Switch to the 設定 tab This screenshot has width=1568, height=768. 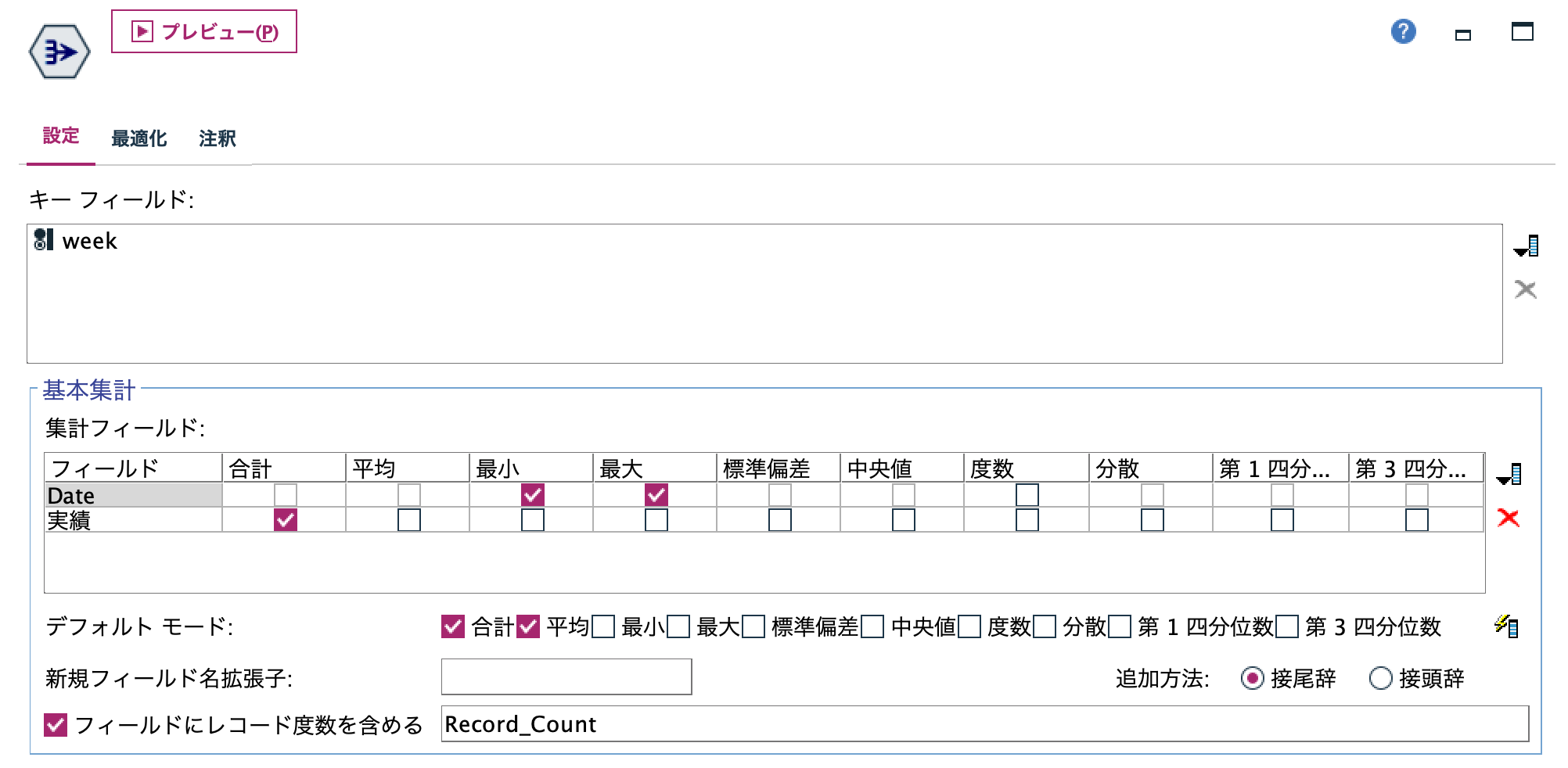[61, 136]
